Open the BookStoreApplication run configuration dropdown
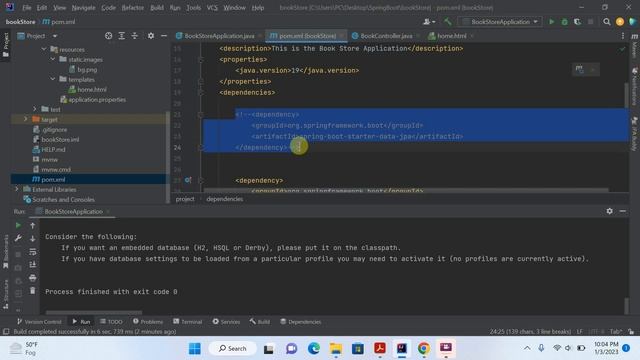The width and height of the screenshot is (640, 360). pos(500,22)
